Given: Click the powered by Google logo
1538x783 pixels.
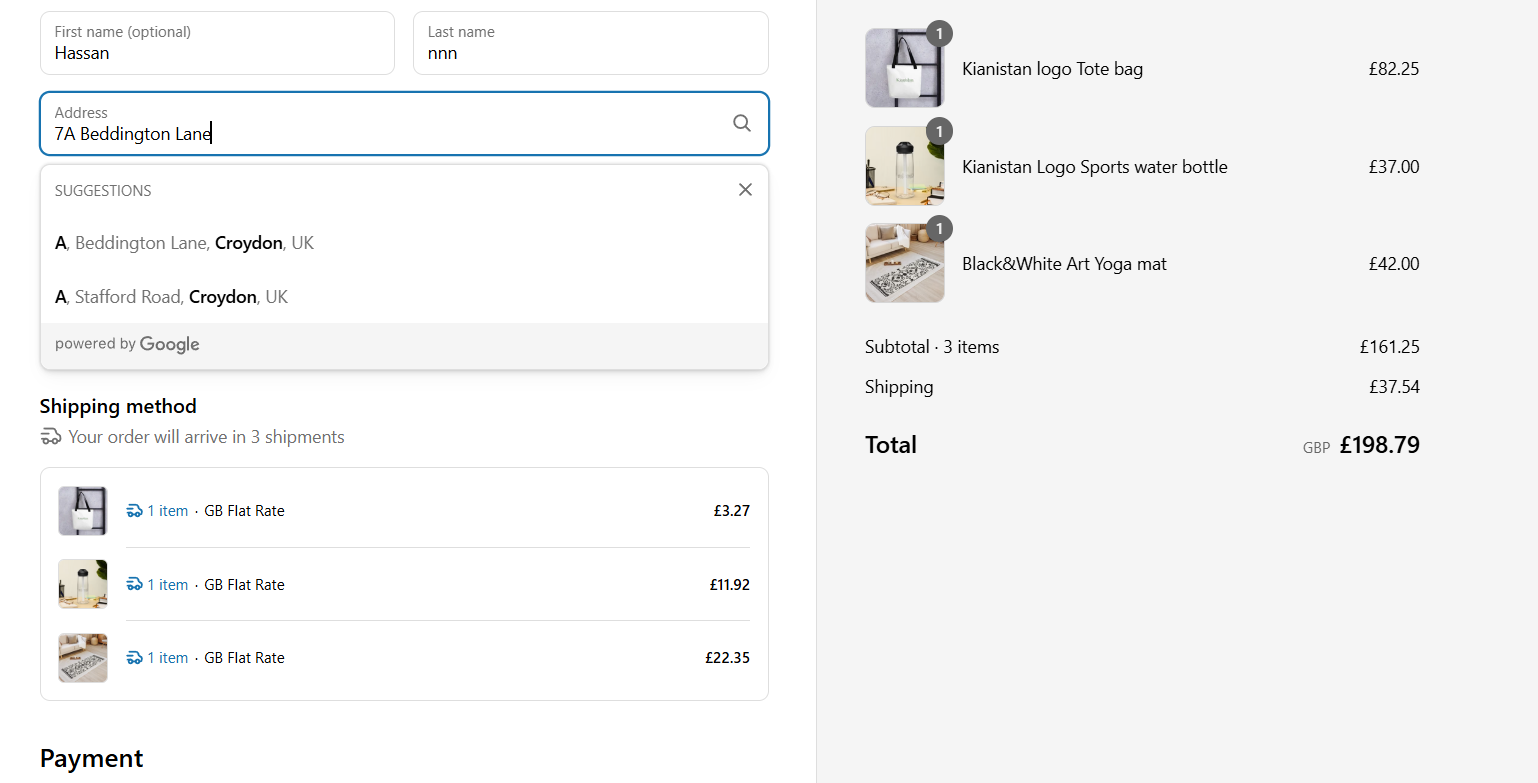Looking at the screenshot, I should coord(169,345).
